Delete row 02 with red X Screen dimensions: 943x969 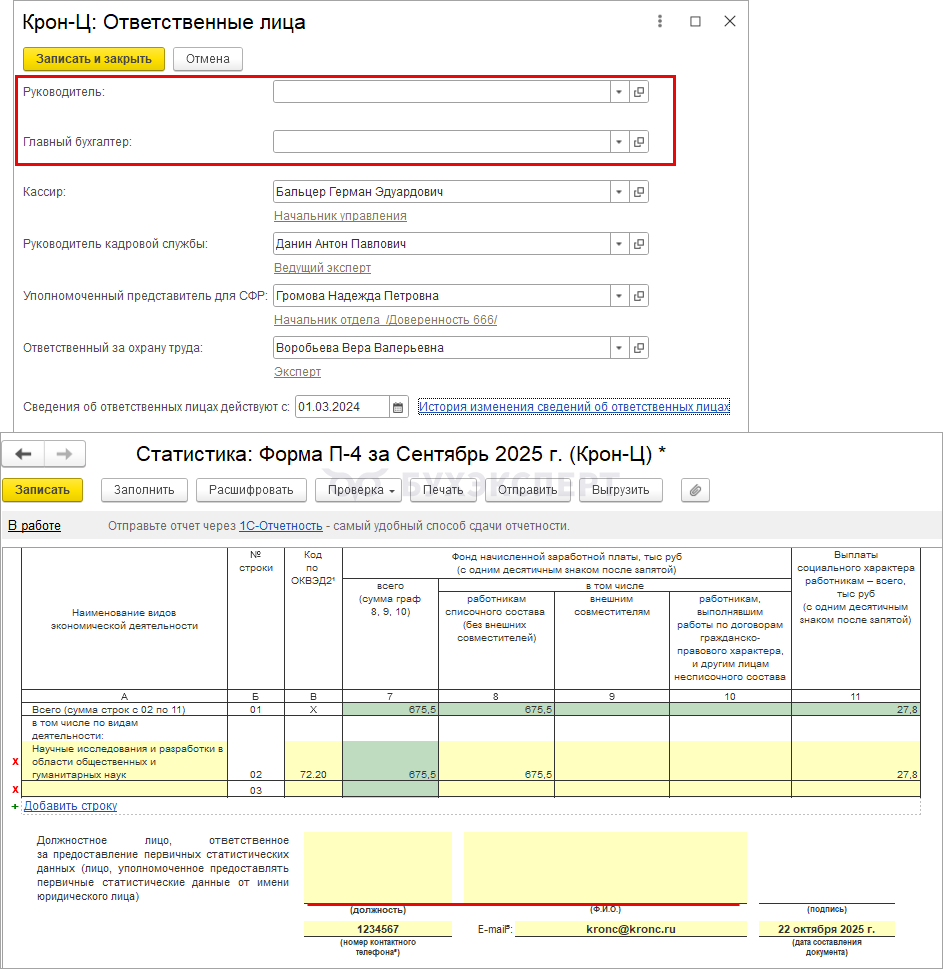point(15,761)
